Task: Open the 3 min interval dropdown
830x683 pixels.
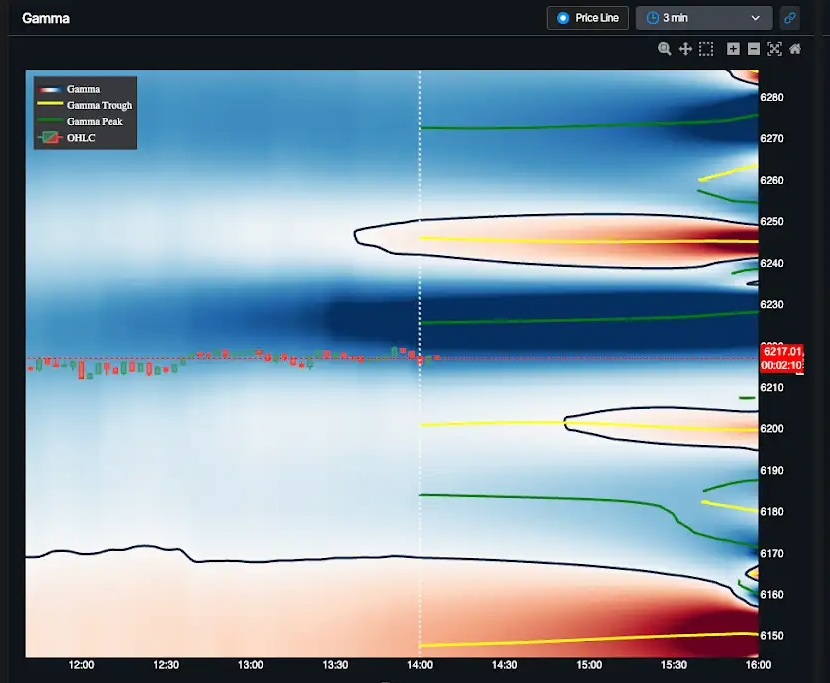Action: pyautogui.click(x=703, y=18)
